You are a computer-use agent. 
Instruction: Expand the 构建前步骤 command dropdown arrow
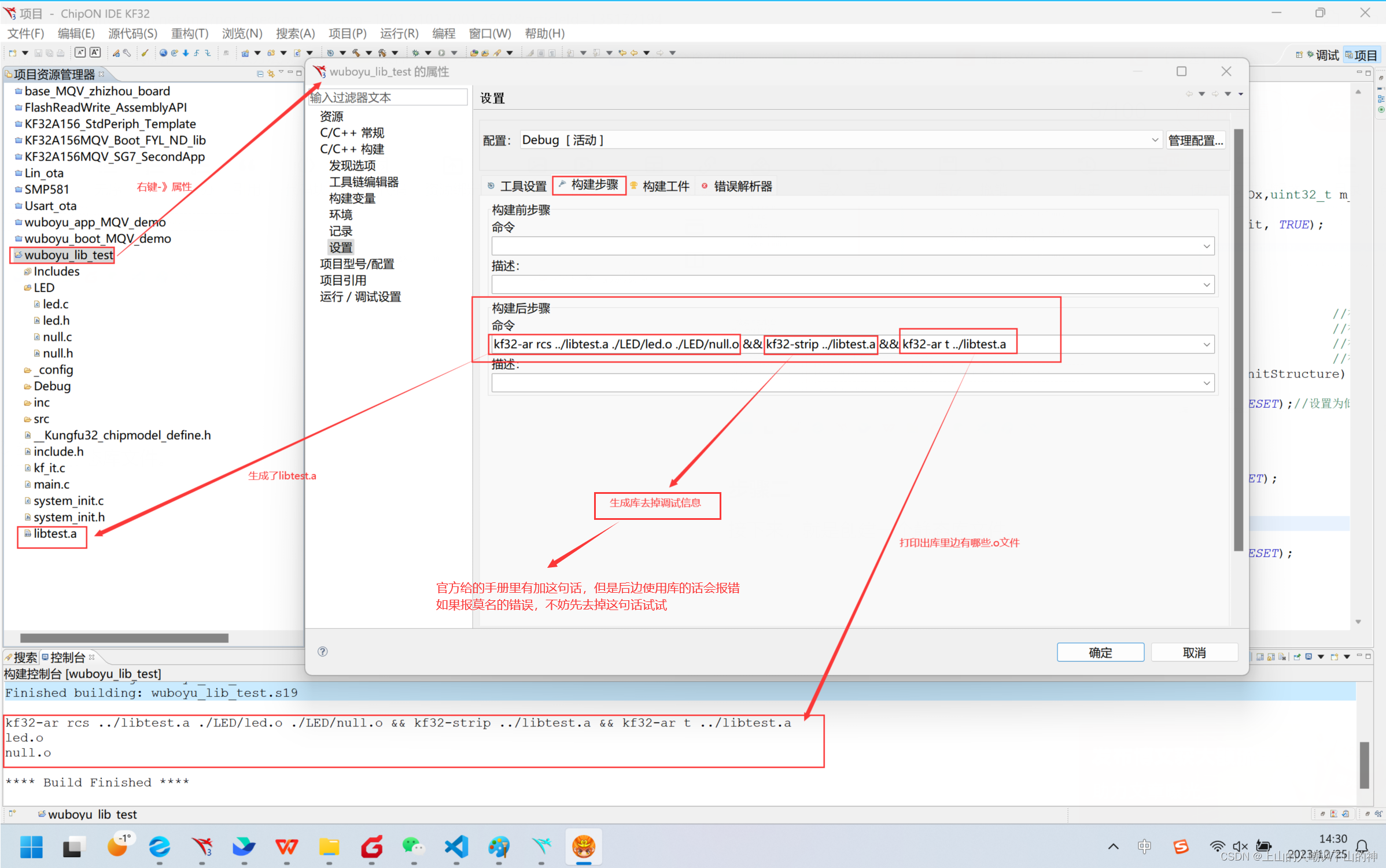[1206, 246]
